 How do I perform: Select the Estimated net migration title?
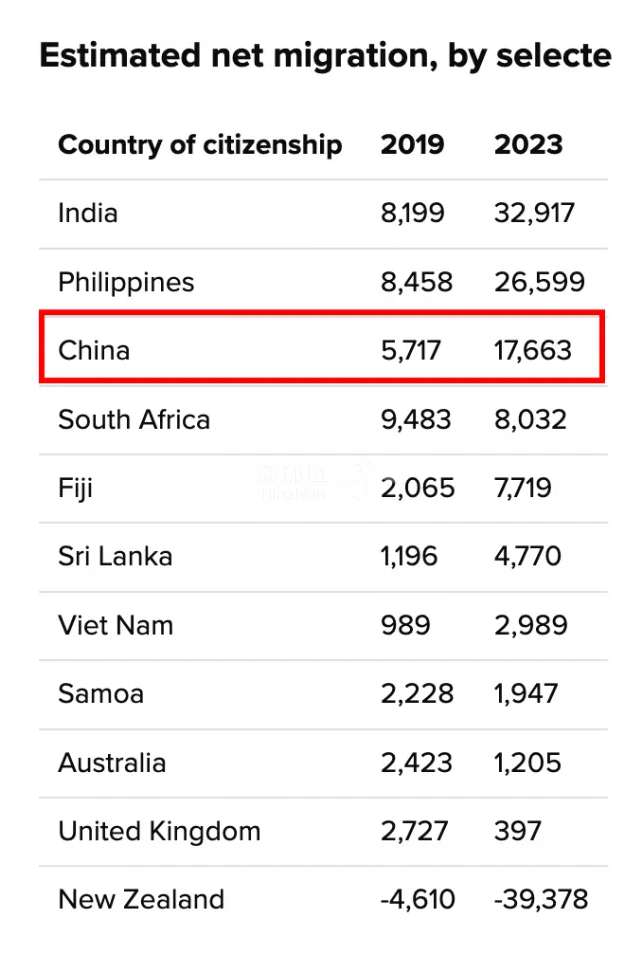pos(325,56)
